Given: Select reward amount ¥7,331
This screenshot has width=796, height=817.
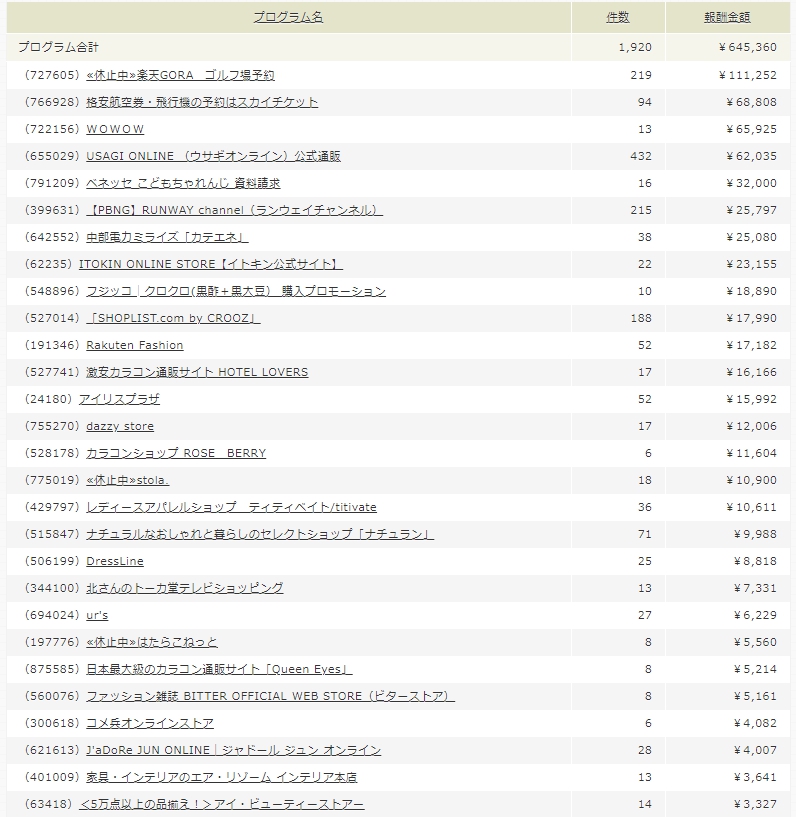Looking at the screenshot, I should (755, 589).
